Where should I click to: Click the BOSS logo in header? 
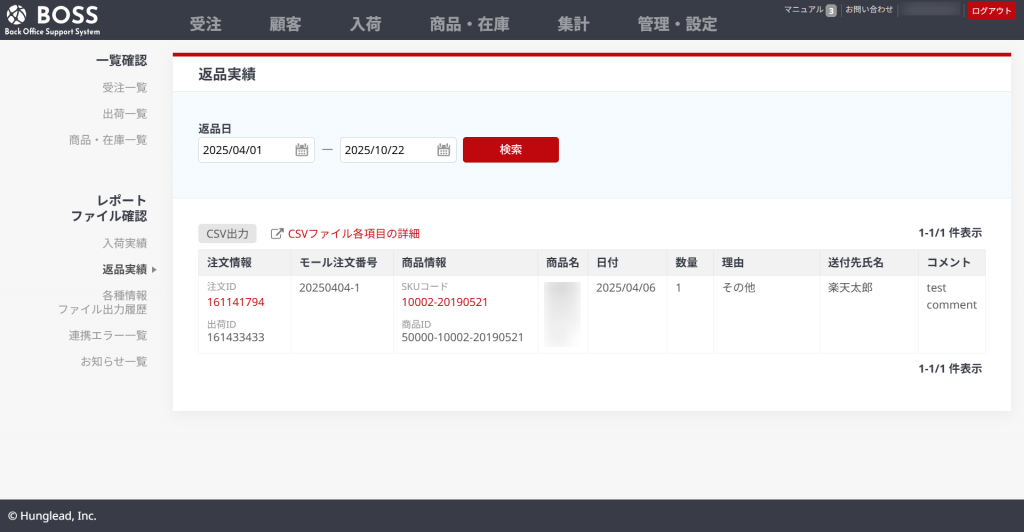[54, 19]
